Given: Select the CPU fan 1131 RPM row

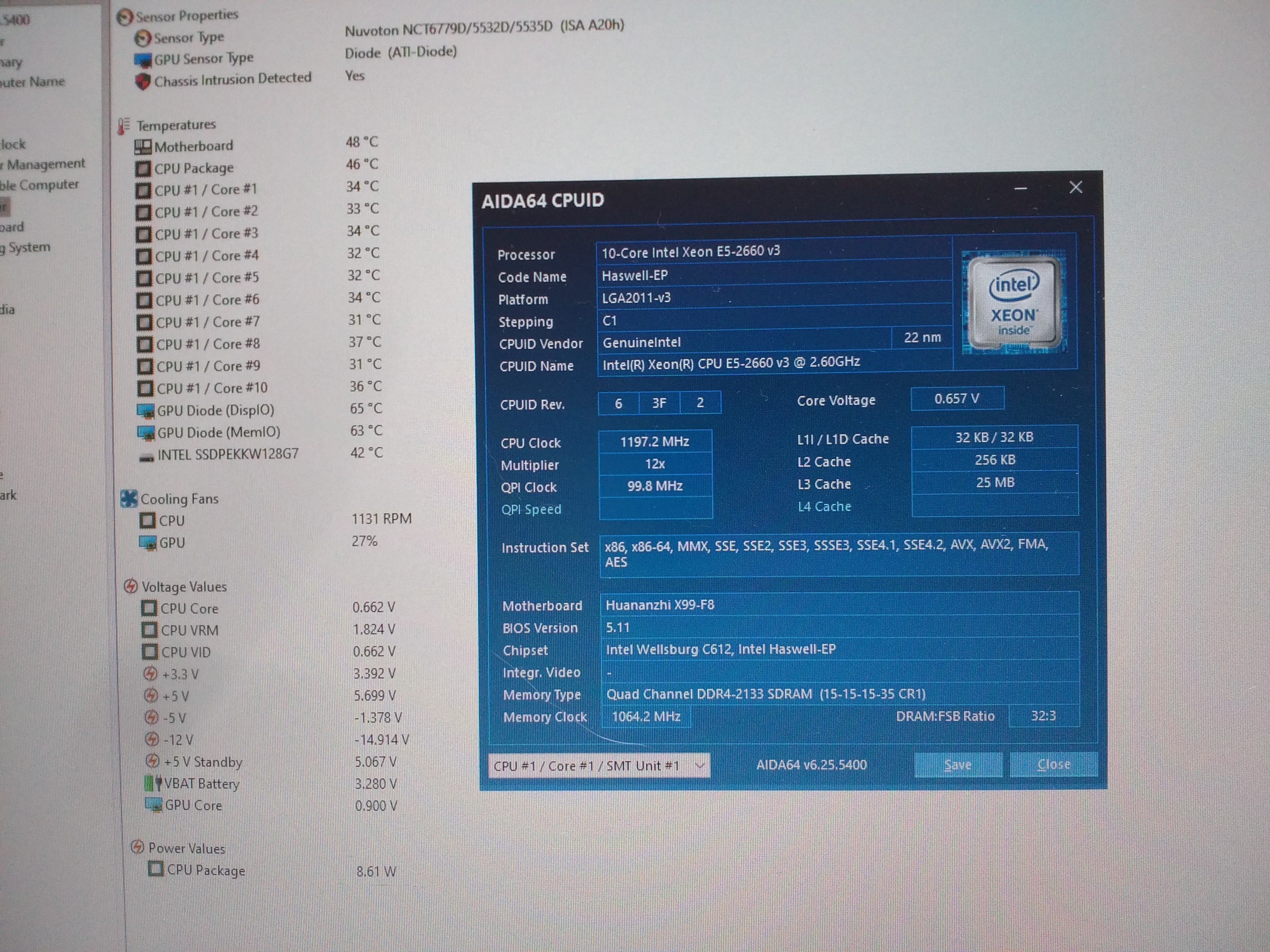Looking at the screenshot, I should pyautogui.click(x=172, y=520).
